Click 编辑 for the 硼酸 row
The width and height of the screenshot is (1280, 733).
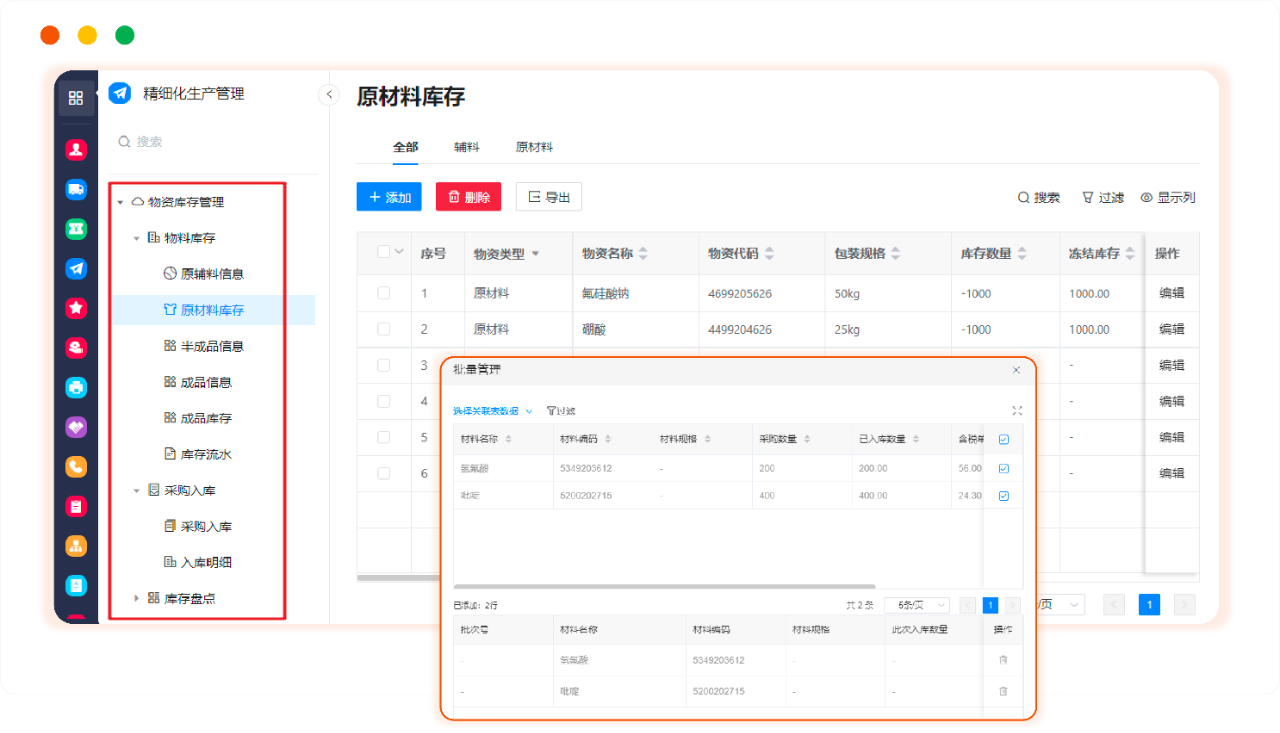click(x=1172, y=329)
